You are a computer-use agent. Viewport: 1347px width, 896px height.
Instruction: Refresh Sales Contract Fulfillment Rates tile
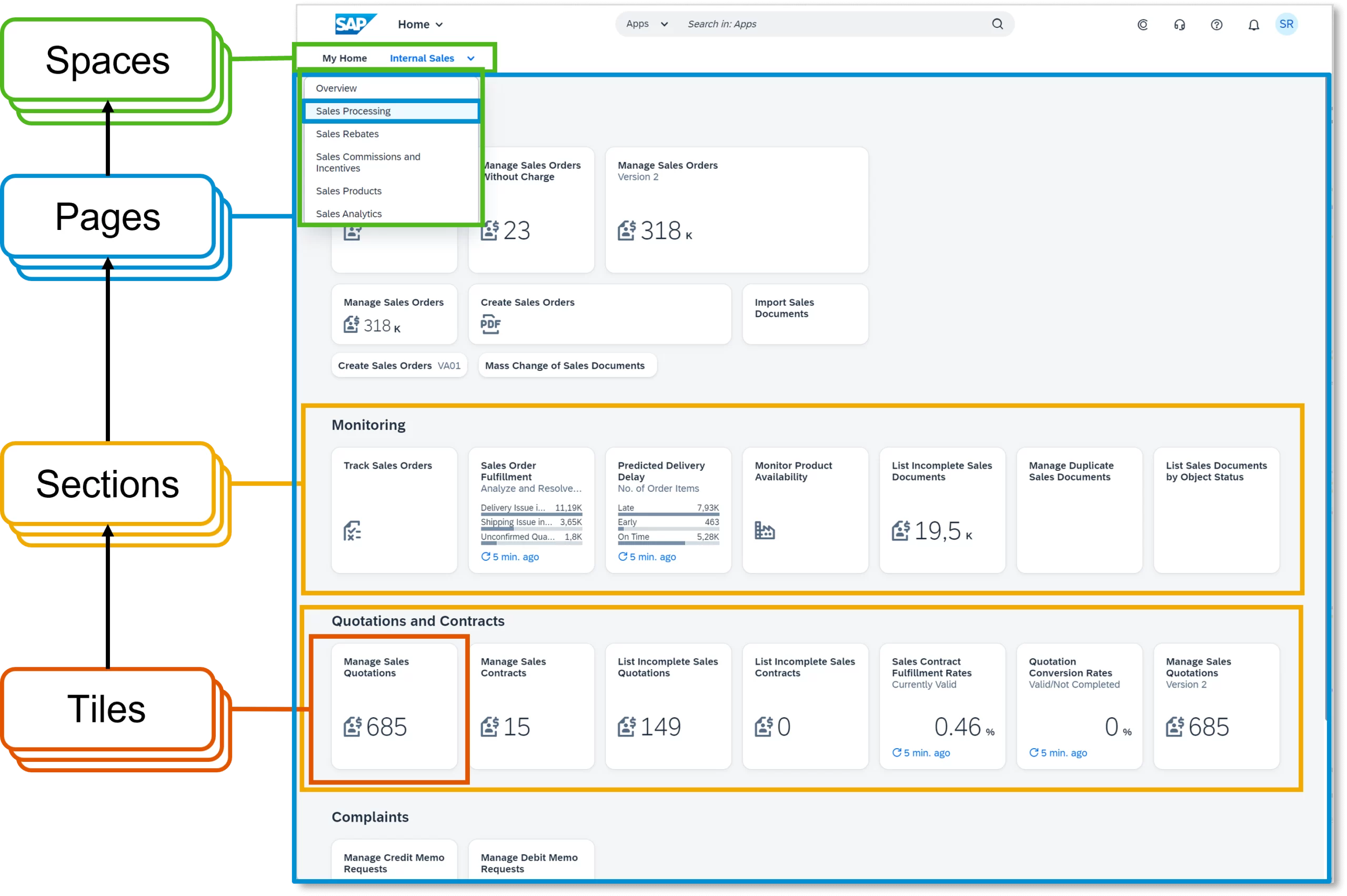click(897, 752)
